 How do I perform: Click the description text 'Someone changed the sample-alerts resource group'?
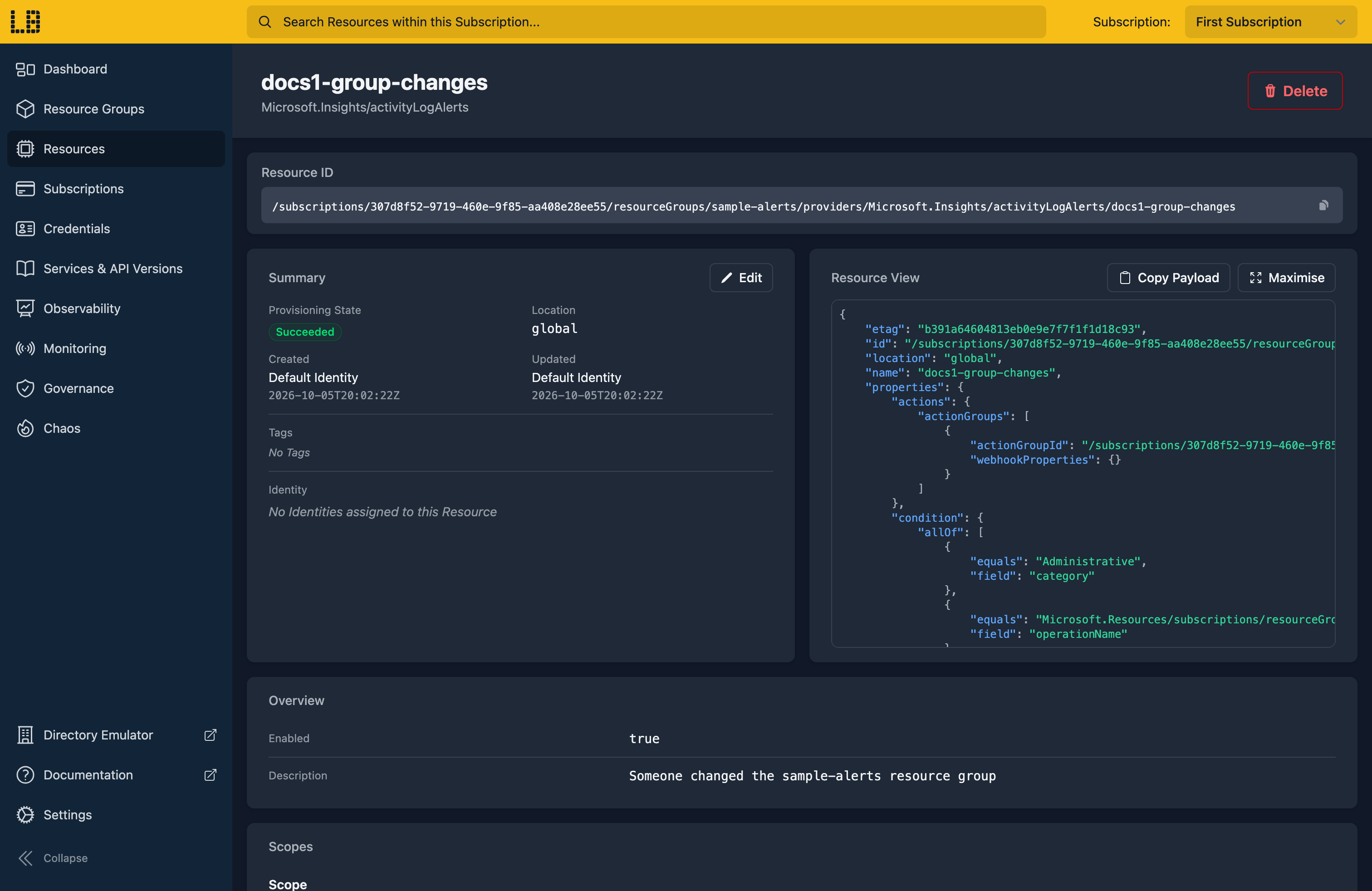click(x=812, y=776)
